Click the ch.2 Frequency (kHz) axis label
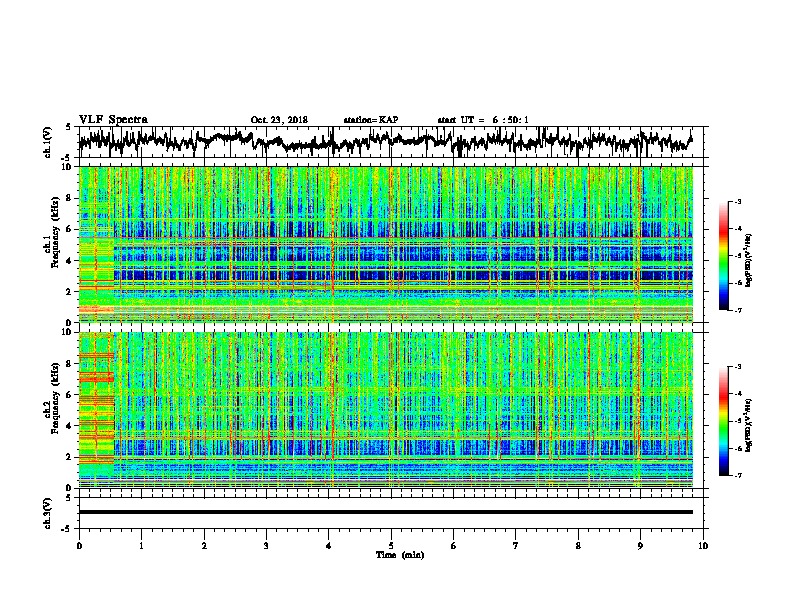Viewport: 792px width, 612px height. pos(51,398)
